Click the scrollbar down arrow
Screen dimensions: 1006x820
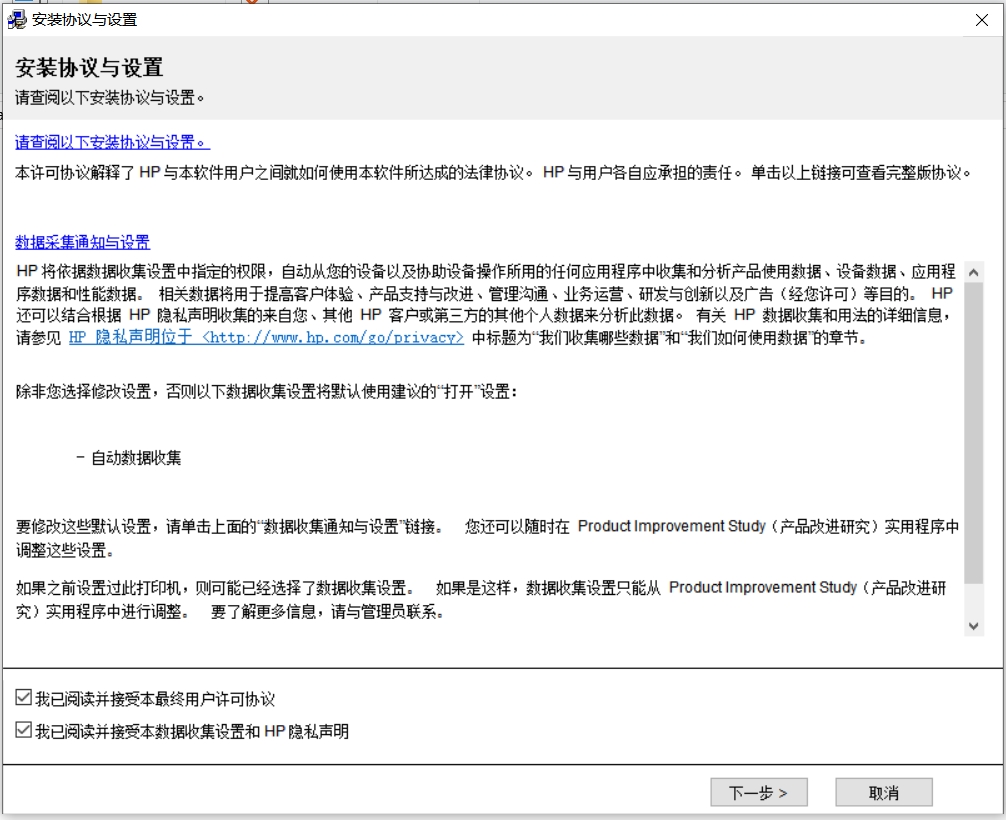coord(973,626)
